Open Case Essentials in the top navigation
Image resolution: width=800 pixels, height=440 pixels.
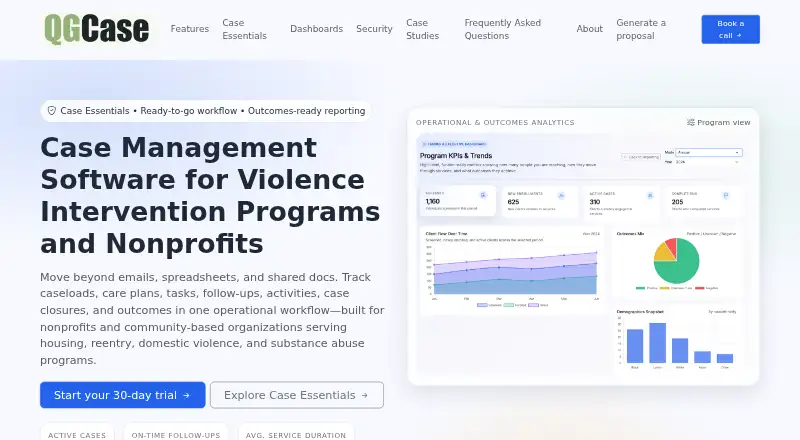pyautogui.click(x=244, y=29)
